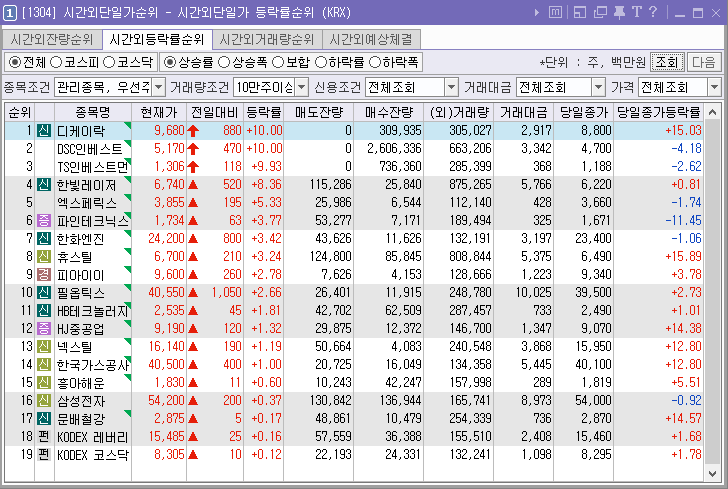Select the 코스피 radio button

coord(56,62)
